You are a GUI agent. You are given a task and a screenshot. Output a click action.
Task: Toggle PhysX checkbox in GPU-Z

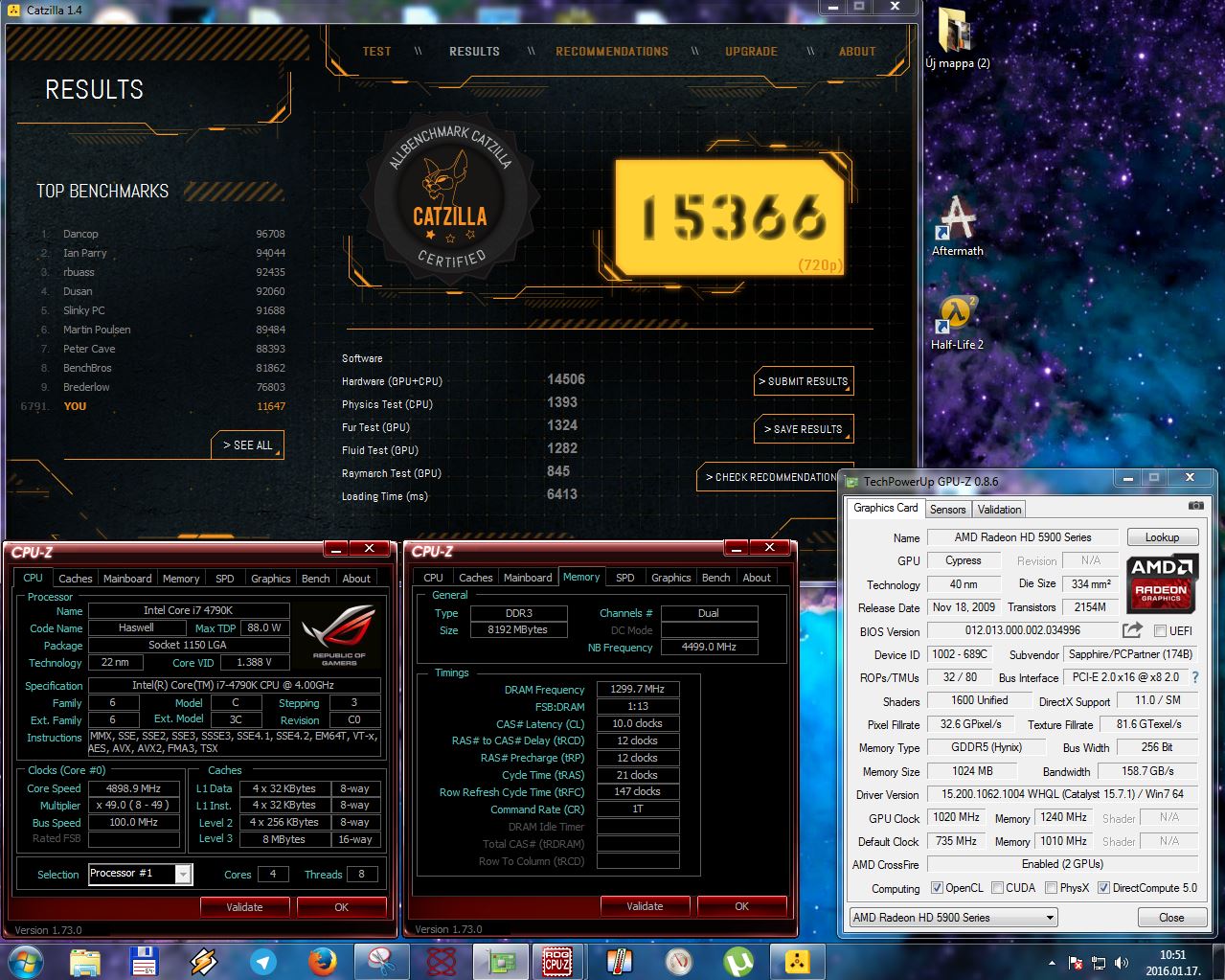tap(1052, 888)
